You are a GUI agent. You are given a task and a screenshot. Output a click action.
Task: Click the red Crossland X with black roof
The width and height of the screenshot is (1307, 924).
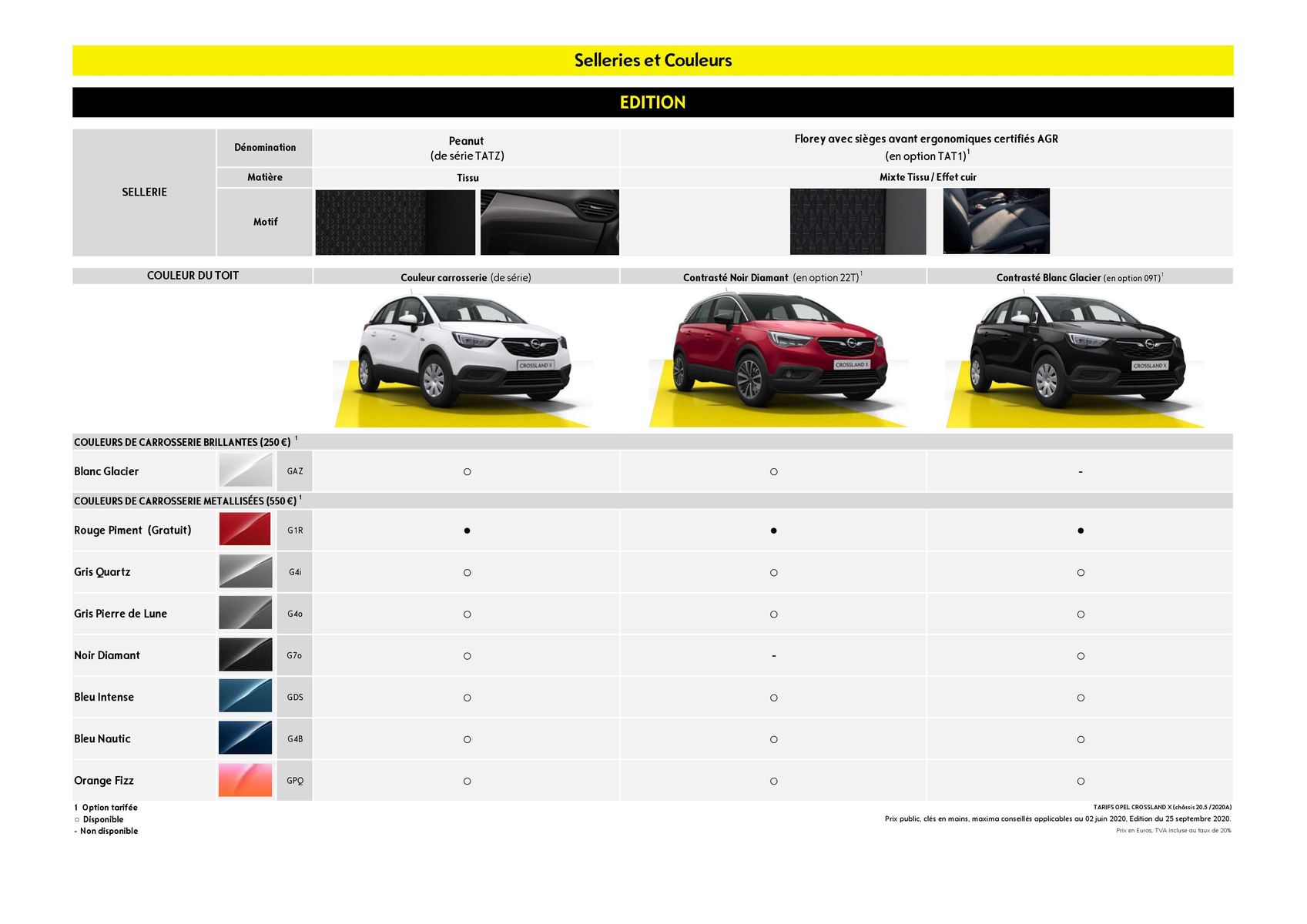tap(778, 359)
